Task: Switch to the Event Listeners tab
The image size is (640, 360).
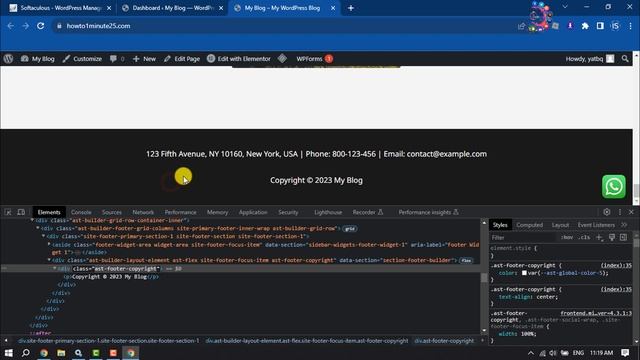Action: pos(596,225)
